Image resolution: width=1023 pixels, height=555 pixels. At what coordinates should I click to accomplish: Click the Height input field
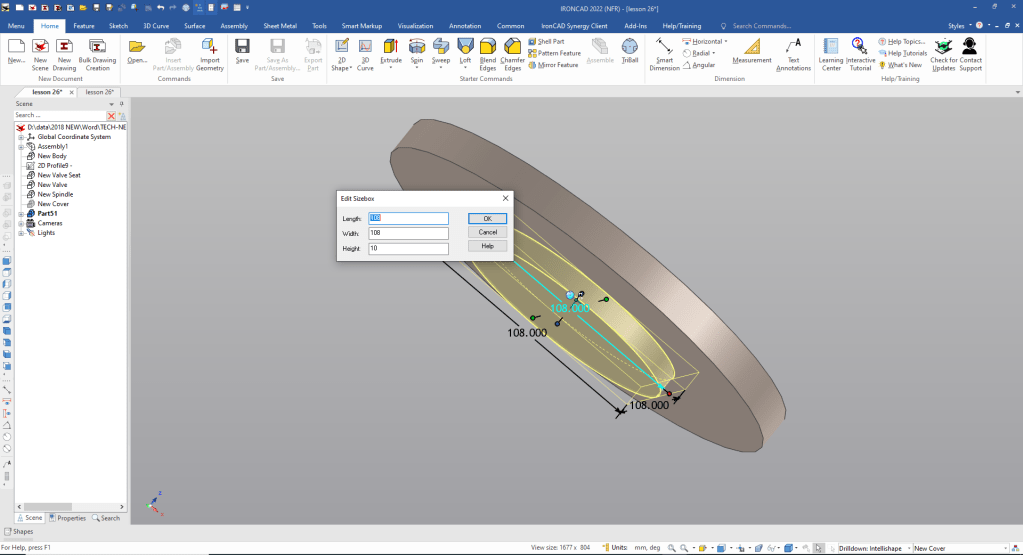pyautogui.click(x=408, y=248)
